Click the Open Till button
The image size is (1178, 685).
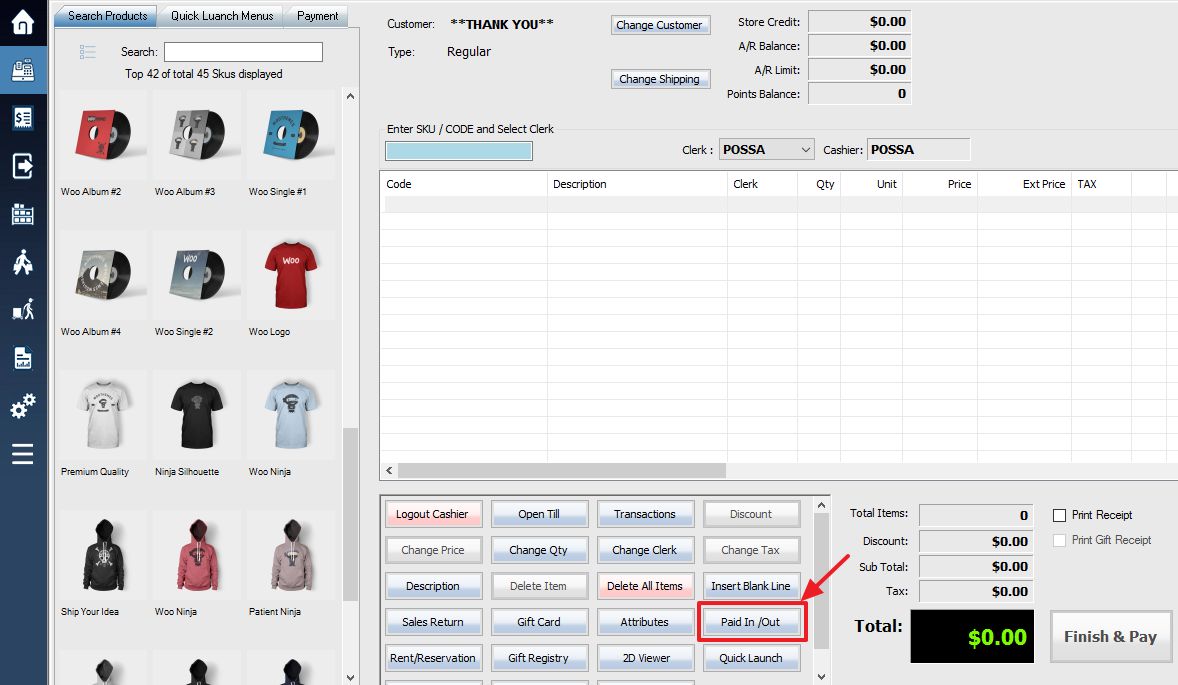coord(539,515)
